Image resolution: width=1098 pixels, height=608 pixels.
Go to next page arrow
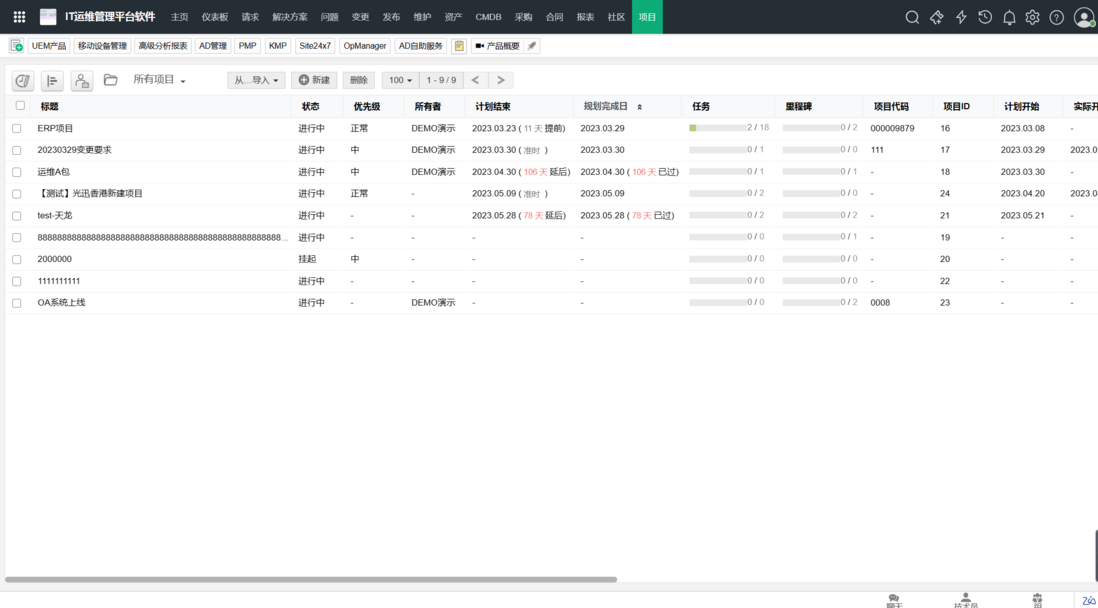click(501, 80)
